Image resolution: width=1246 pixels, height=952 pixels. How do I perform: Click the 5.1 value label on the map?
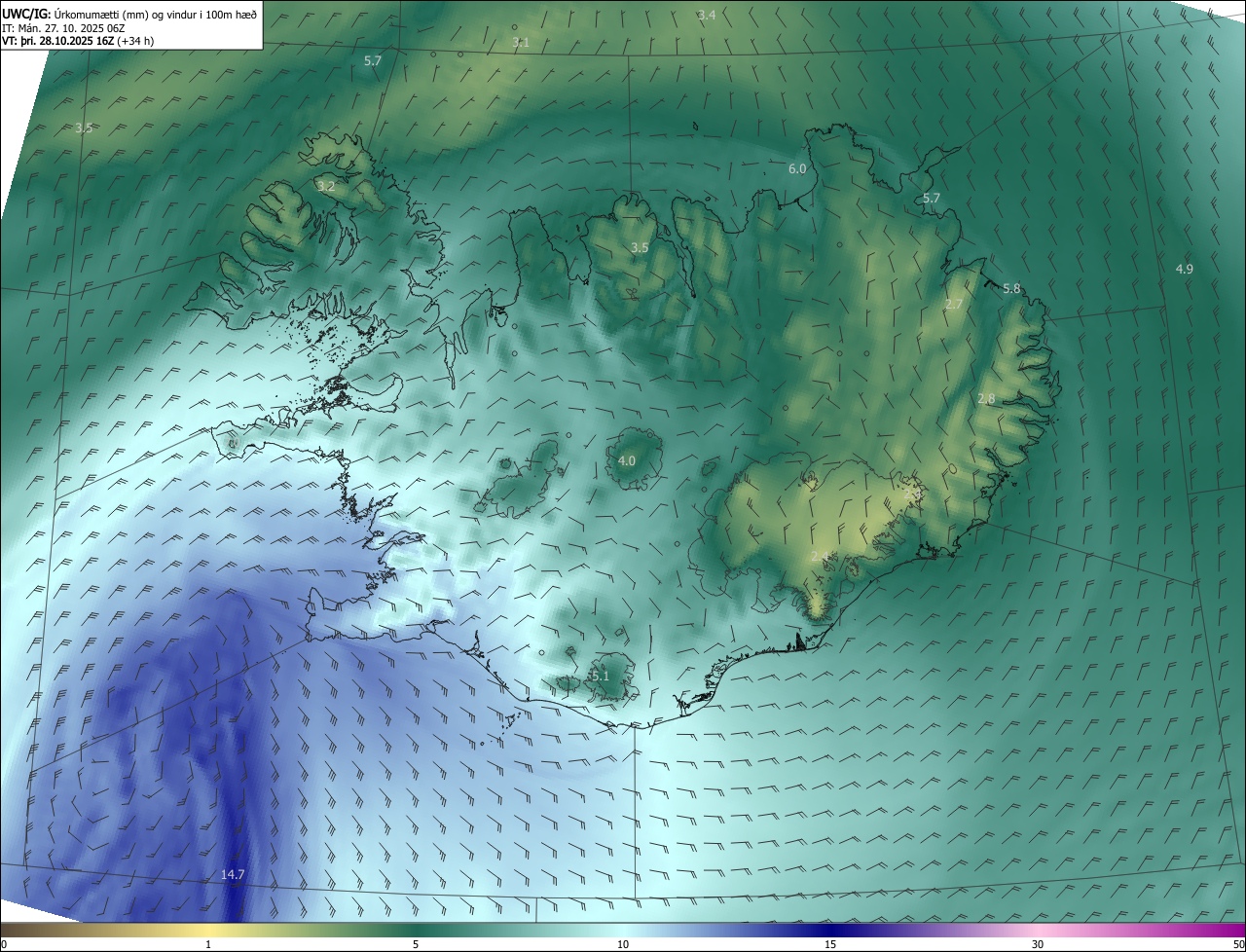coord(600,676)
